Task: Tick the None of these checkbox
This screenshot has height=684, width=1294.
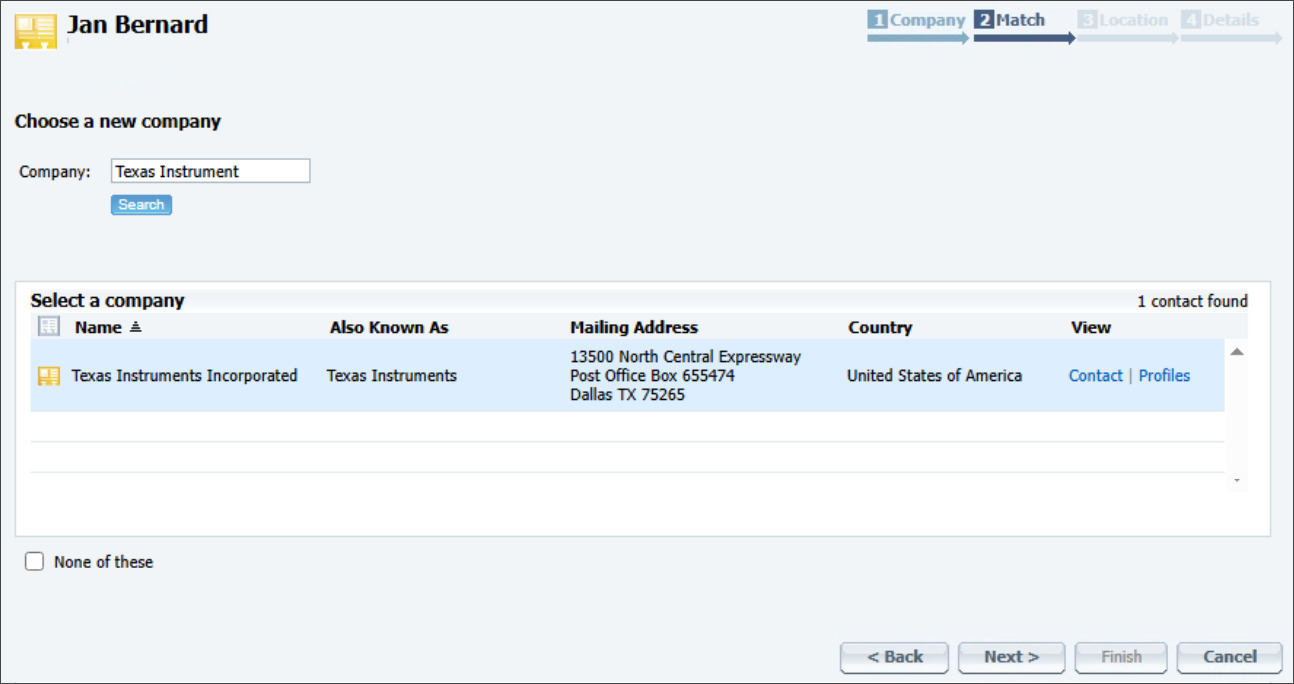Action: tap(35, 562)
